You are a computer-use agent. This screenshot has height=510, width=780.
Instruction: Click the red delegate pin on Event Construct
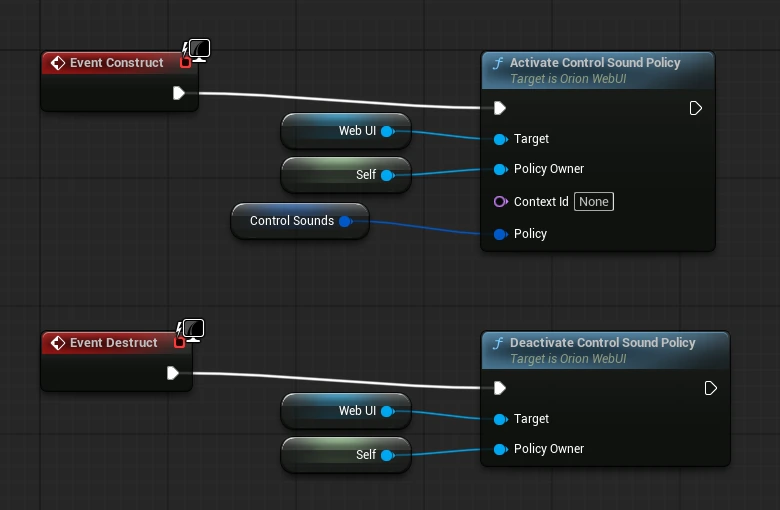click(186, 63)
